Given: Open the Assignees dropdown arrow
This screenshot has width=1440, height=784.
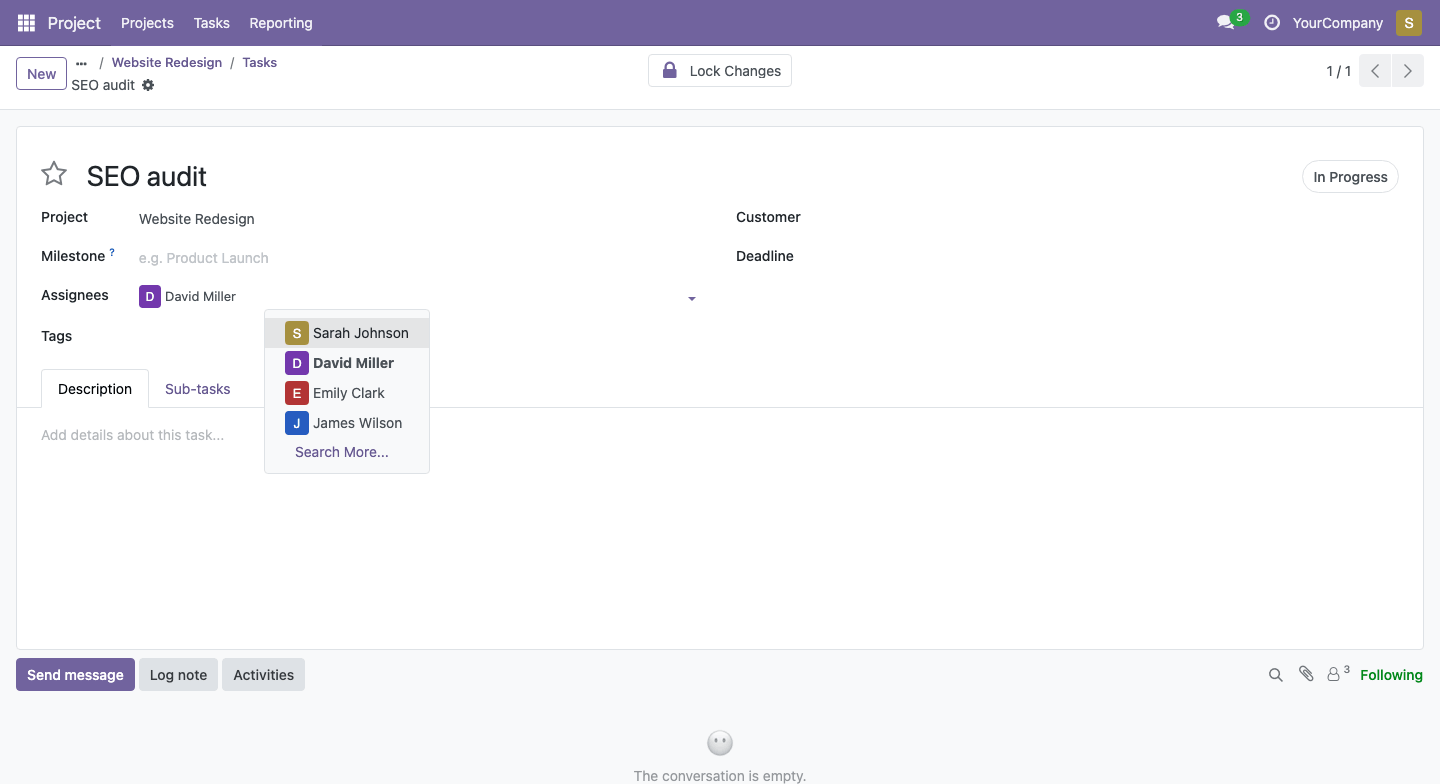Looking at the screenshot, I should pyautogui.click(x=691, y=298).
